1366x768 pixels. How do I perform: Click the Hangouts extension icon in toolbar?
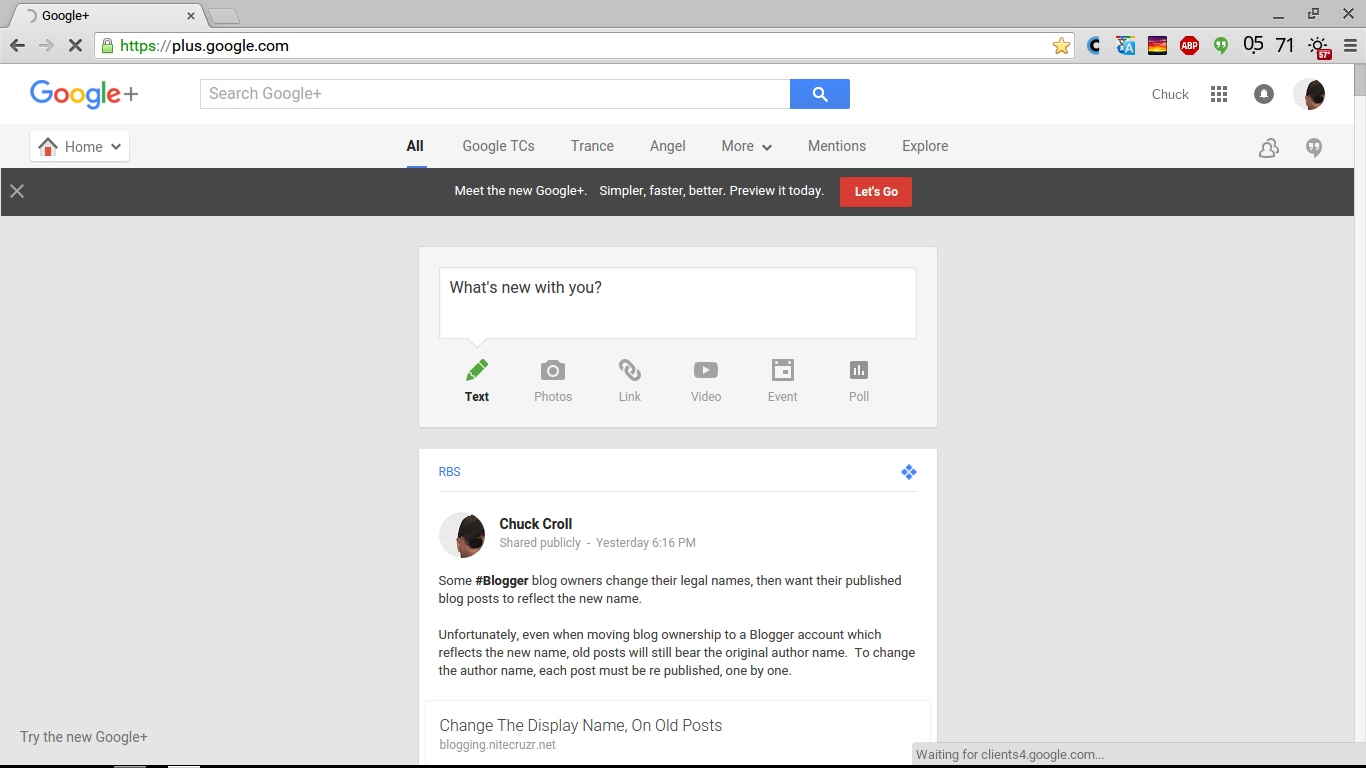click(1221, 45)
